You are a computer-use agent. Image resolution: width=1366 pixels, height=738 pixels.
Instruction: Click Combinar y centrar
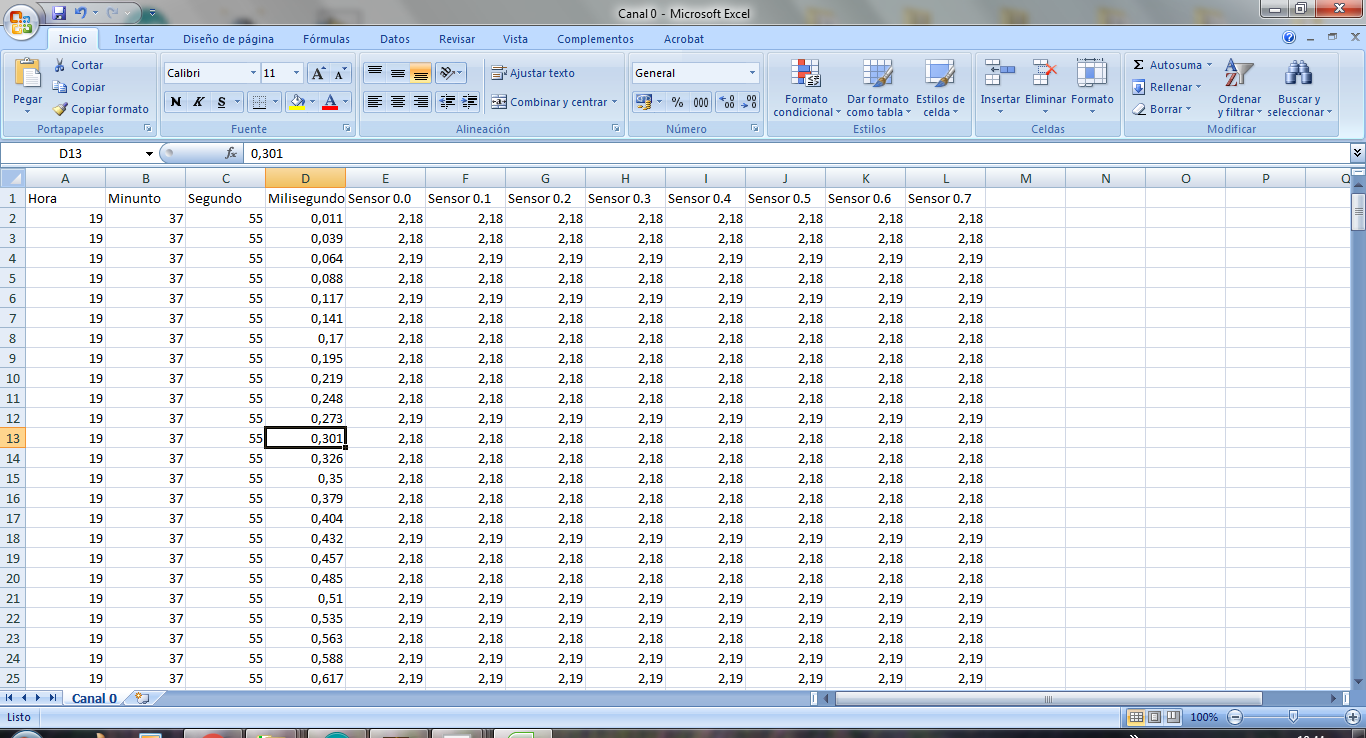(x=554, y=102)
